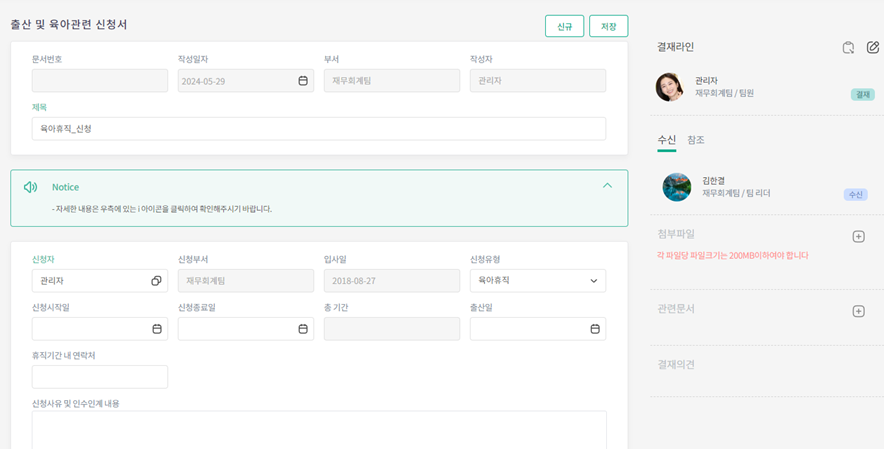Click 김한결 recipient profile thumbnail
Viewport: 884px width, 449px height.
[x=677, y=187]
